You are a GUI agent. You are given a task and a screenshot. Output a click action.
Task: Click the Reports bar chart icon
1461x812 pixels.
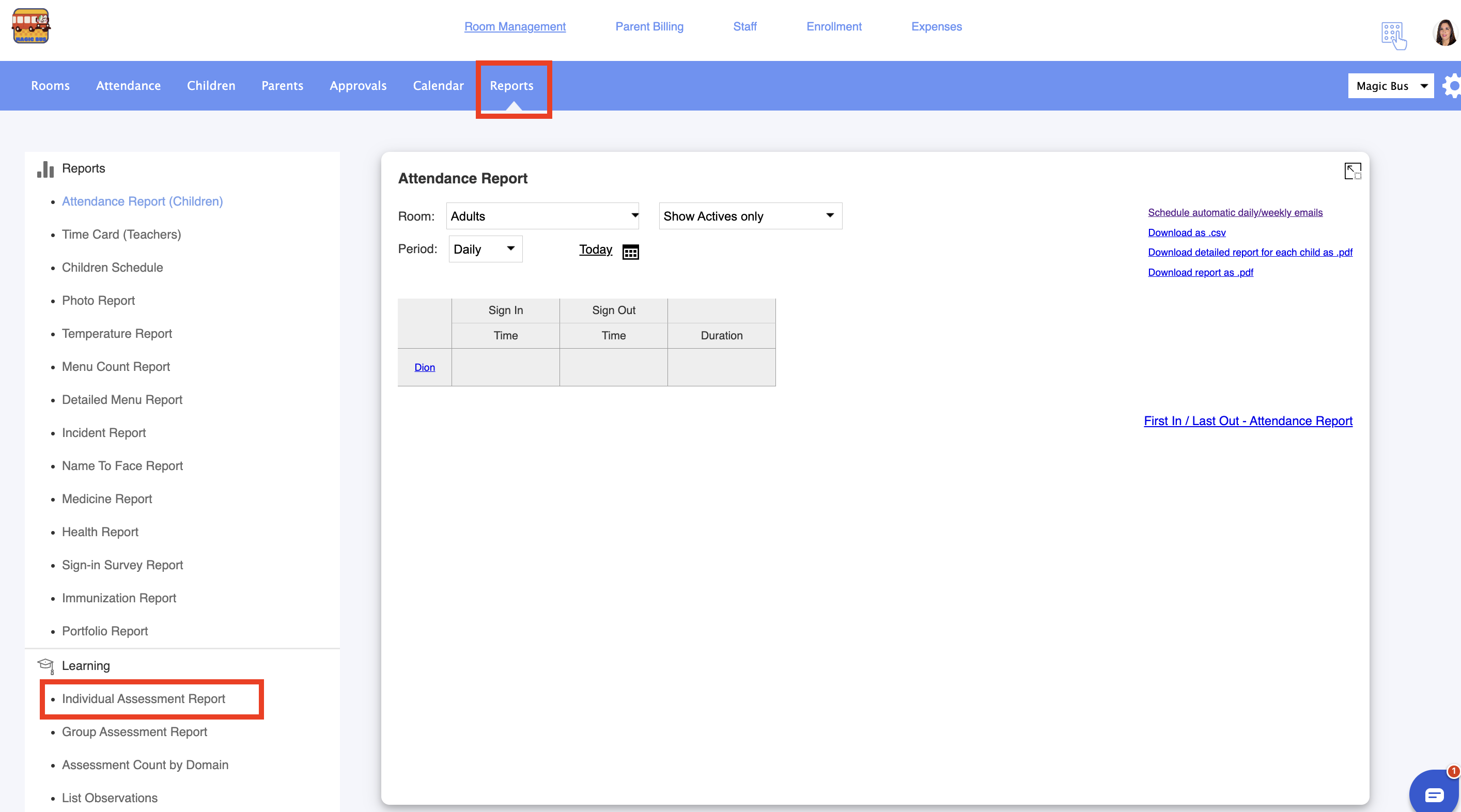coord(45,169)
